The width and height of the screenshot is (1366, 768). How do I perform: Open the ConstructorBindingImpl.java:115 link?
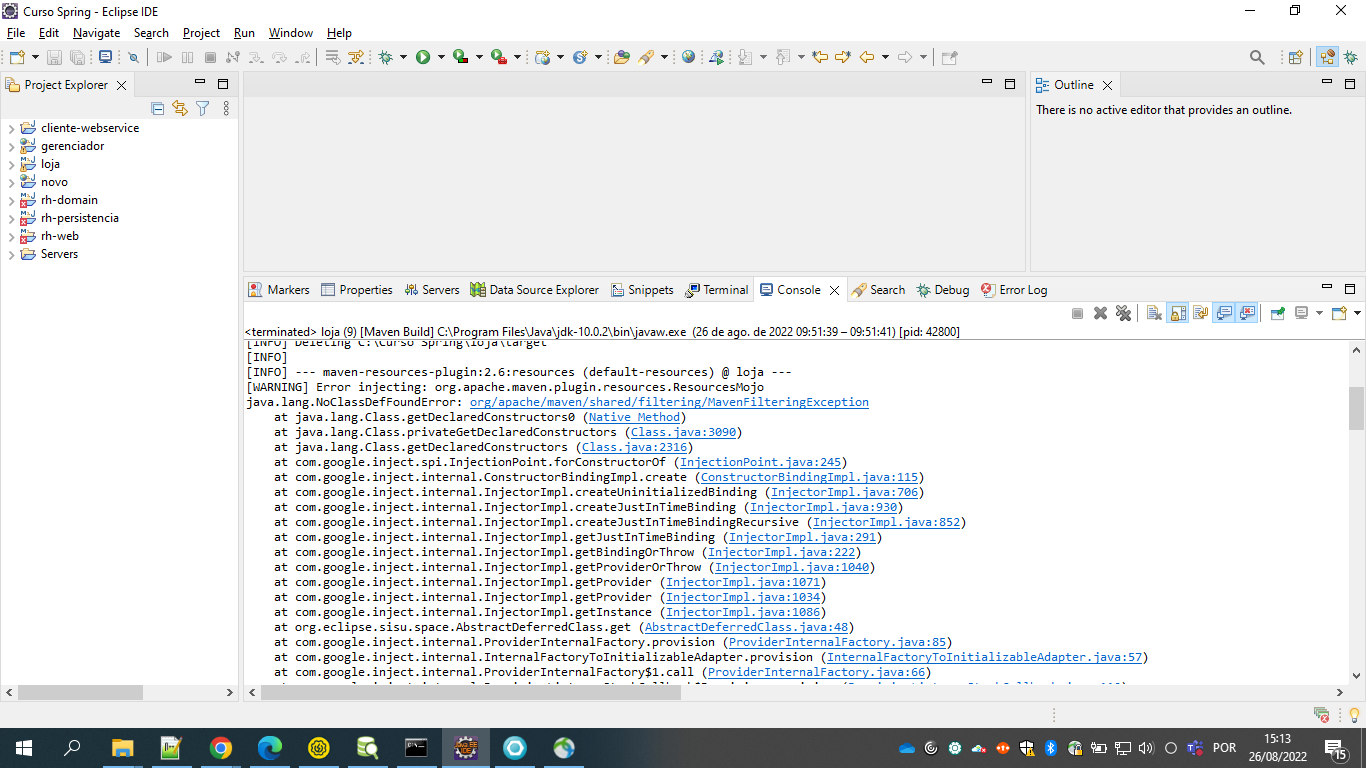809,477
